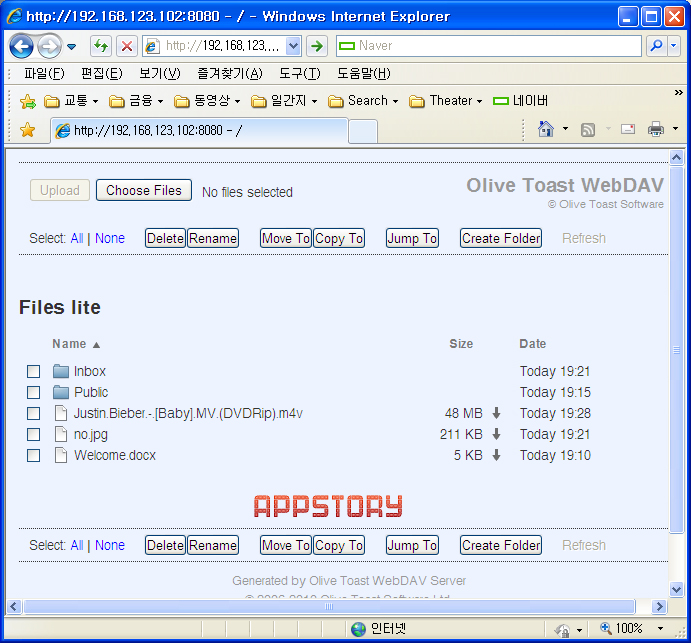Click the download arrow for Welcome.docx
Screen dimensions: 691x643
pyautogui.click(x=496, y=455)
